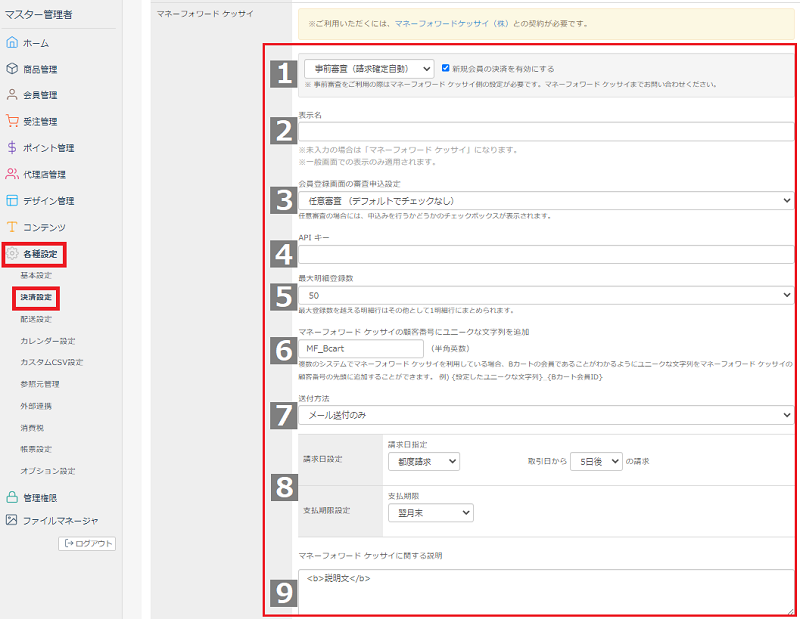Click the デザイン管理 layout icon

[x=12, y=201]
